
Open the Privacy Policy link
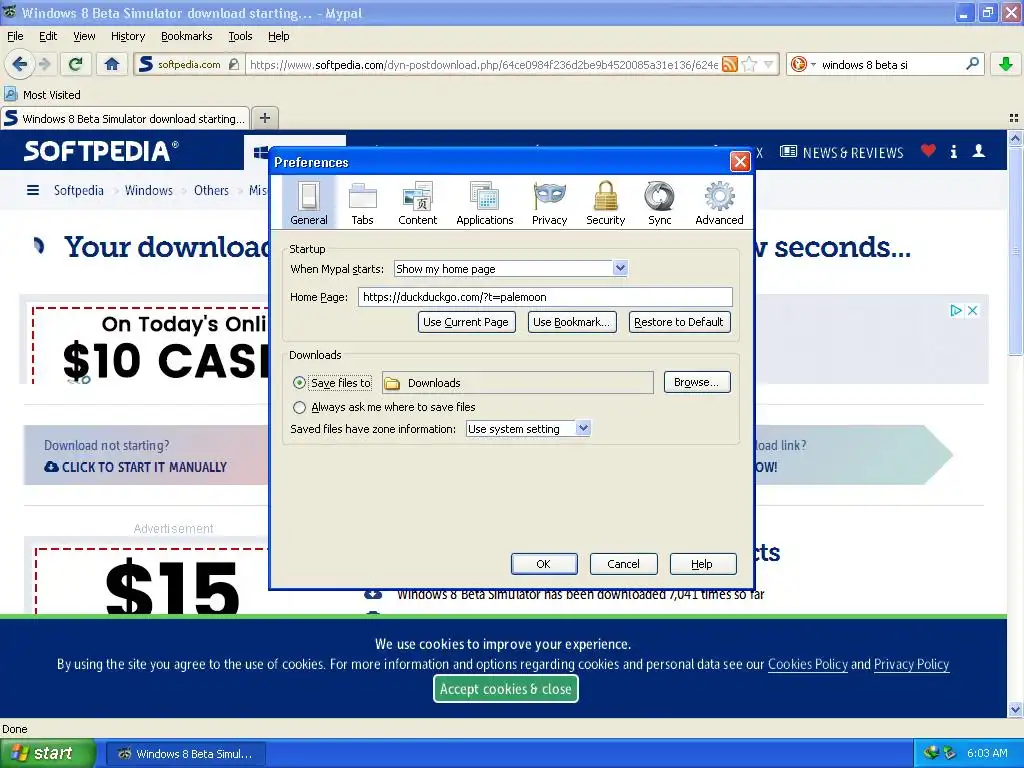pyautogui.click(x=911, y=664)
